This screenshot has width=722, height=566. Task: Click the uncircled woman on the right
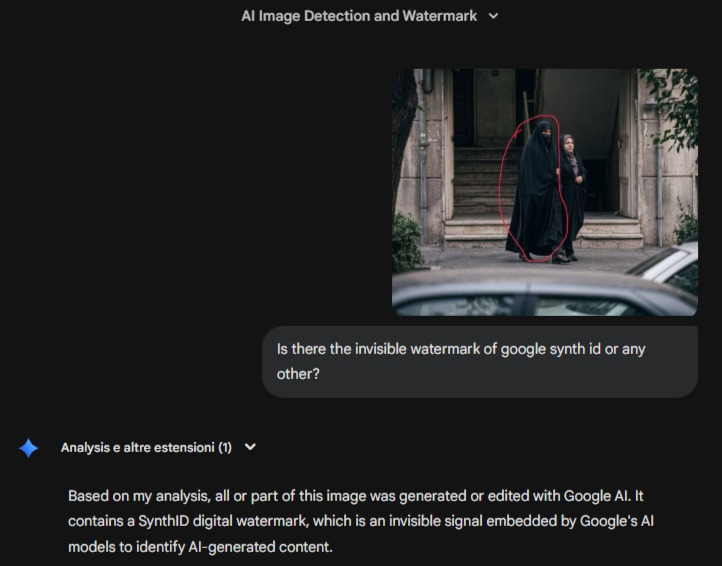click(571, 195)
